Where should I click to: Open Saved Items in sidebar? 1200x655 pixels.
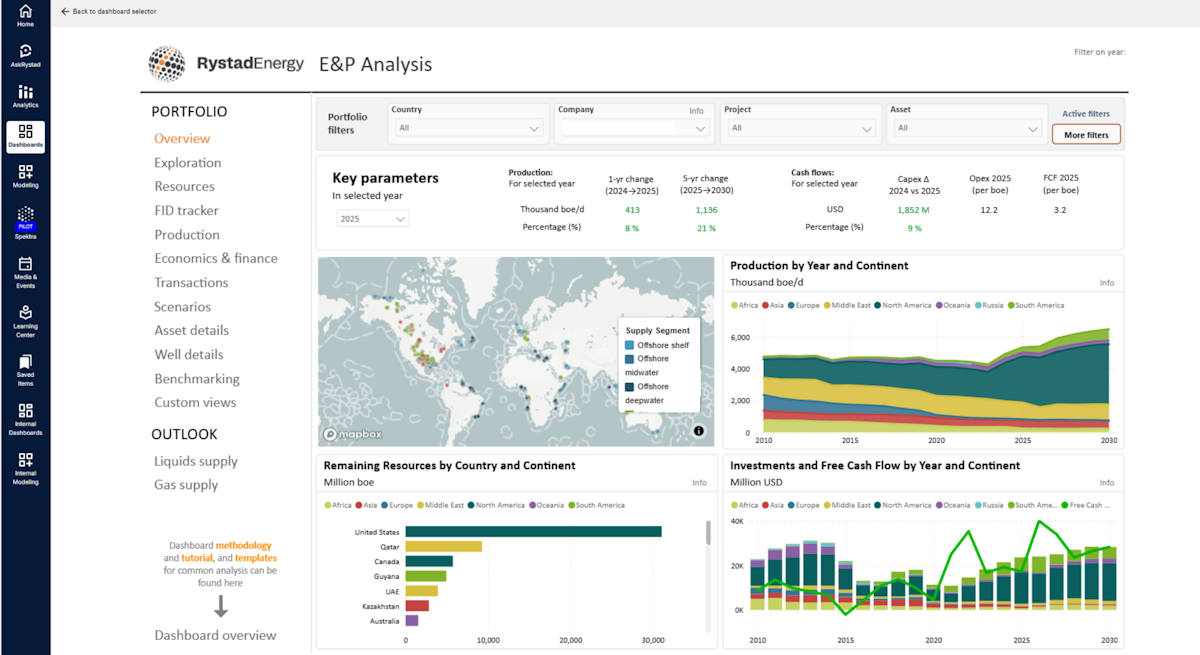tap(25, 370)
